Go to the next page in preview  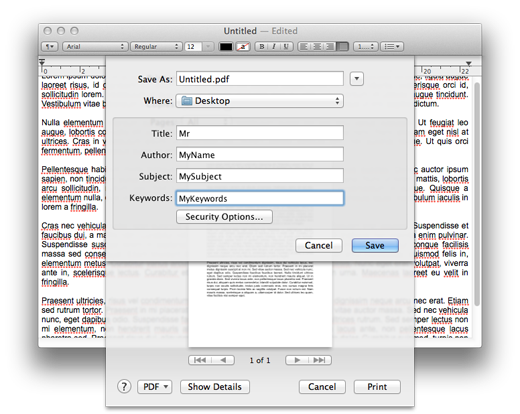(297, 360)
